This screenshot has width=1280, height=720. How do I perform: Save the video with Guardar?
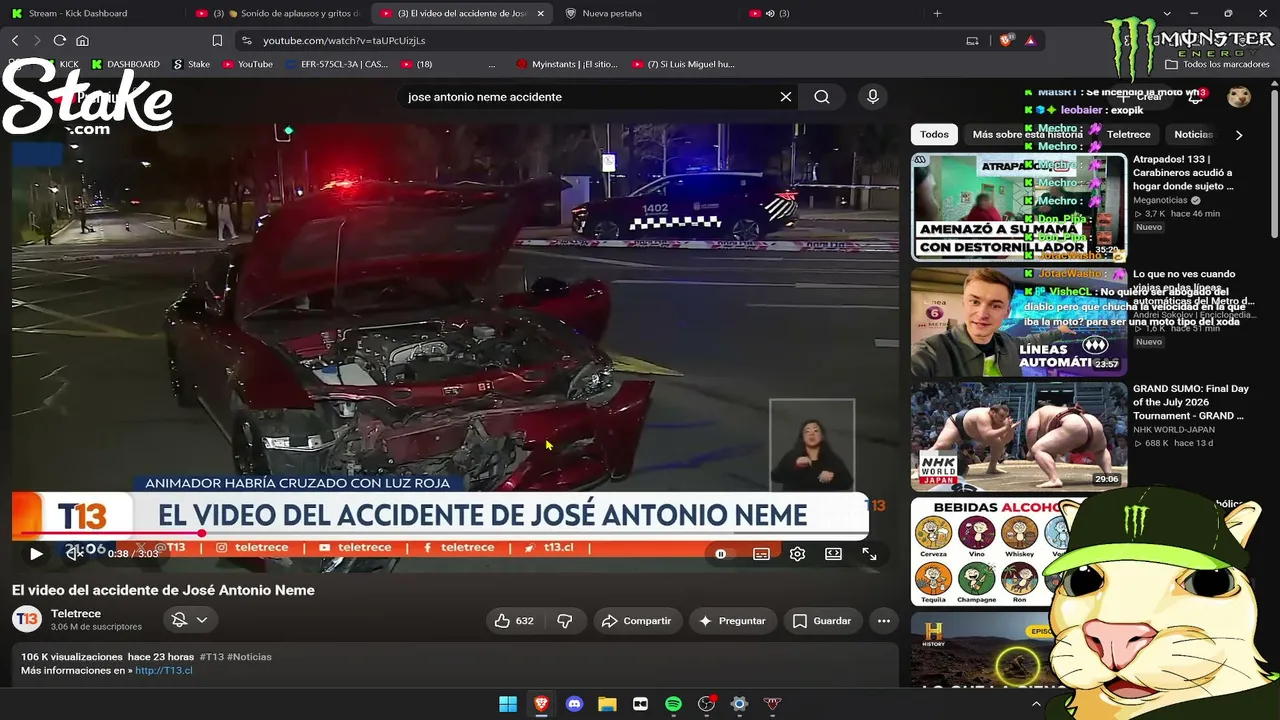pos(822,621)
